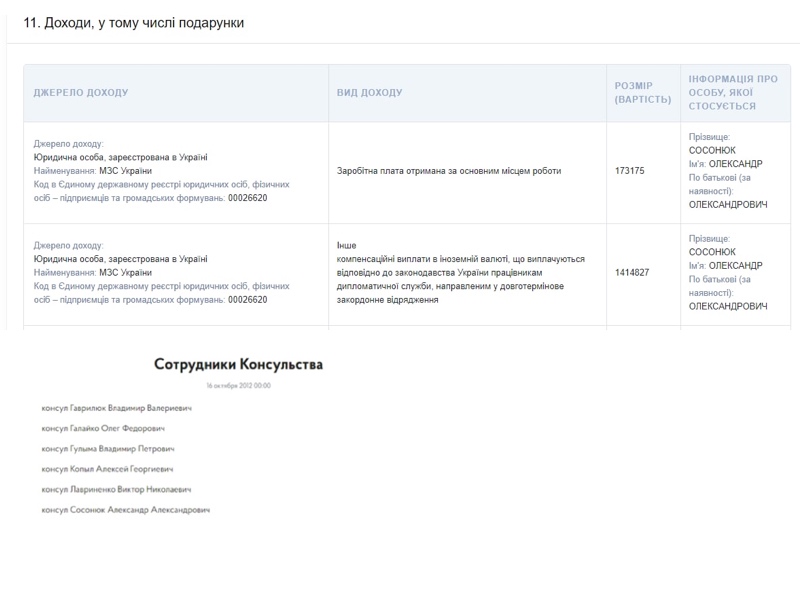
Task: Click consul Лавриненко Виктор Николаевич entry
Action: pyautogui.click(x=116, y=489)
